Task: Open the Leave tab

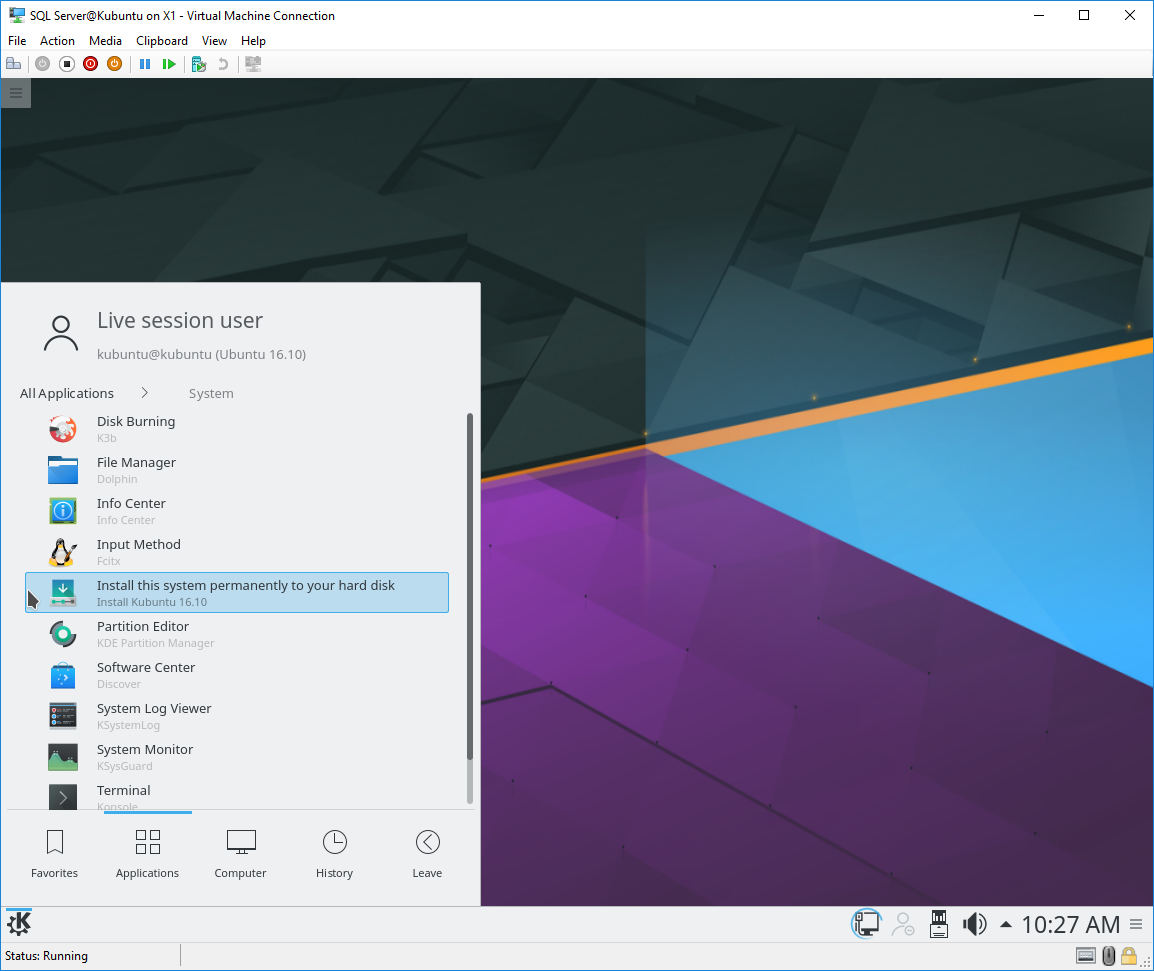Action: (x=427, y=854)
